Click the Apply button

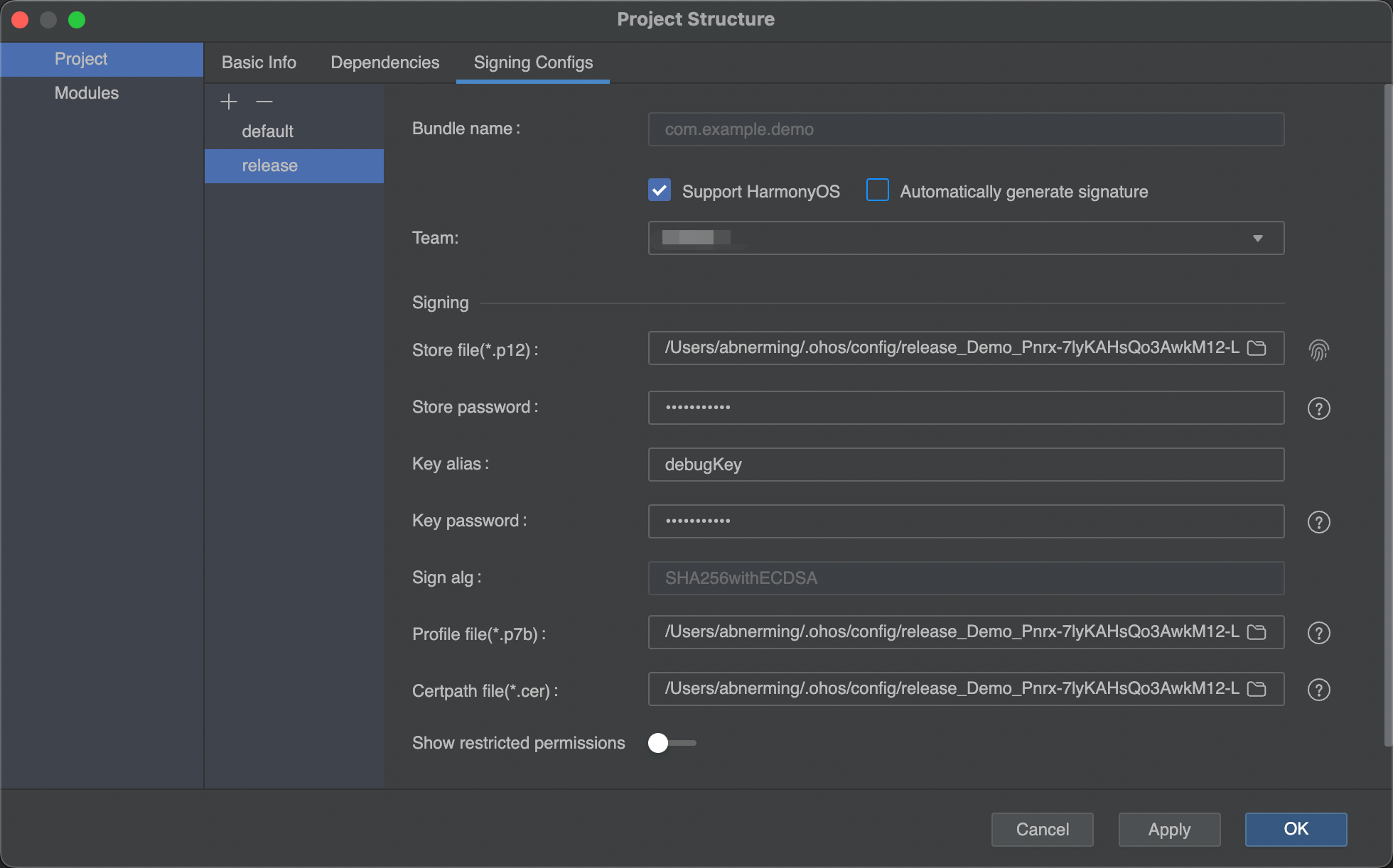1169,829
